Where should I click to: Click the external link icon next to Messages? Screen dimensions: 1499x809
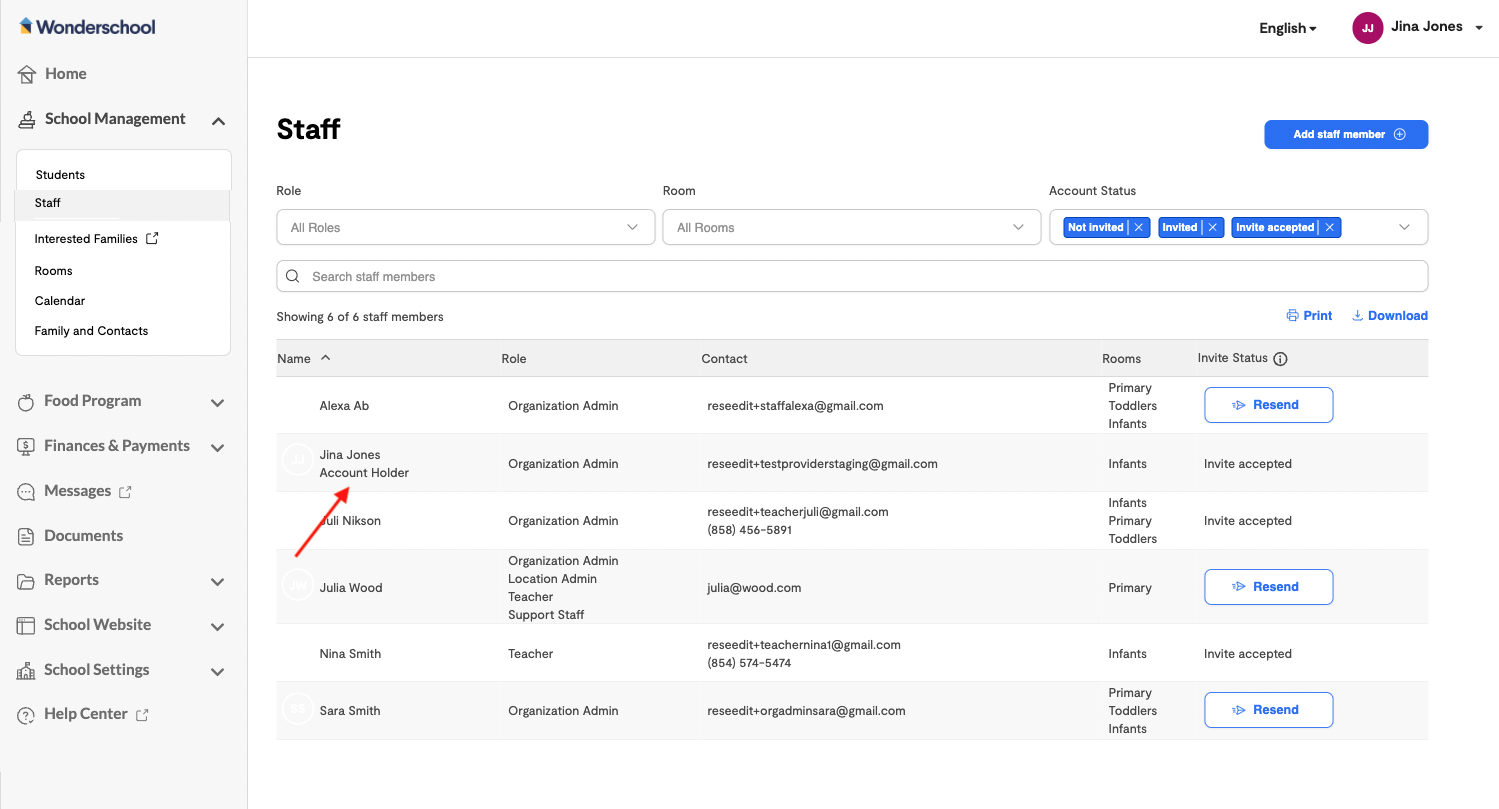pos(125,491)
